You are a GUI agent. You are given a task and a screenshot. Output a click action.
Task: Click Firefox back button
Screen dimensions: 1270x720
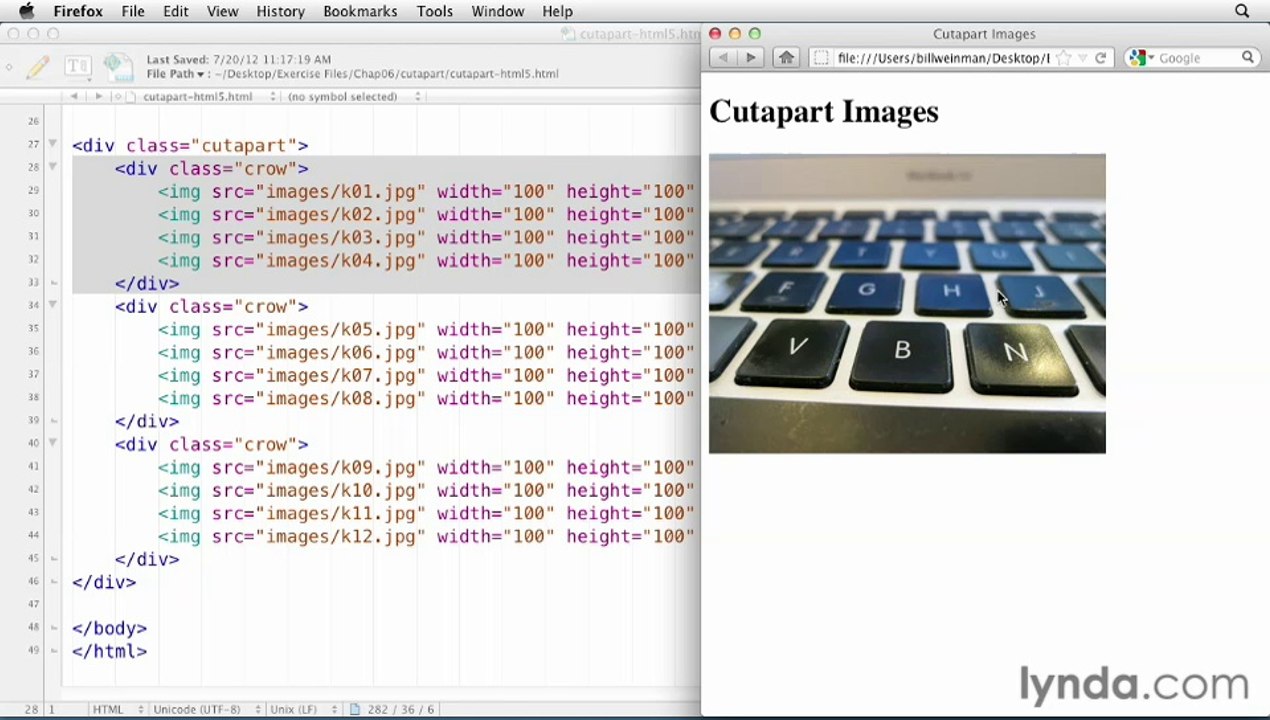click(x=724, y=58)
